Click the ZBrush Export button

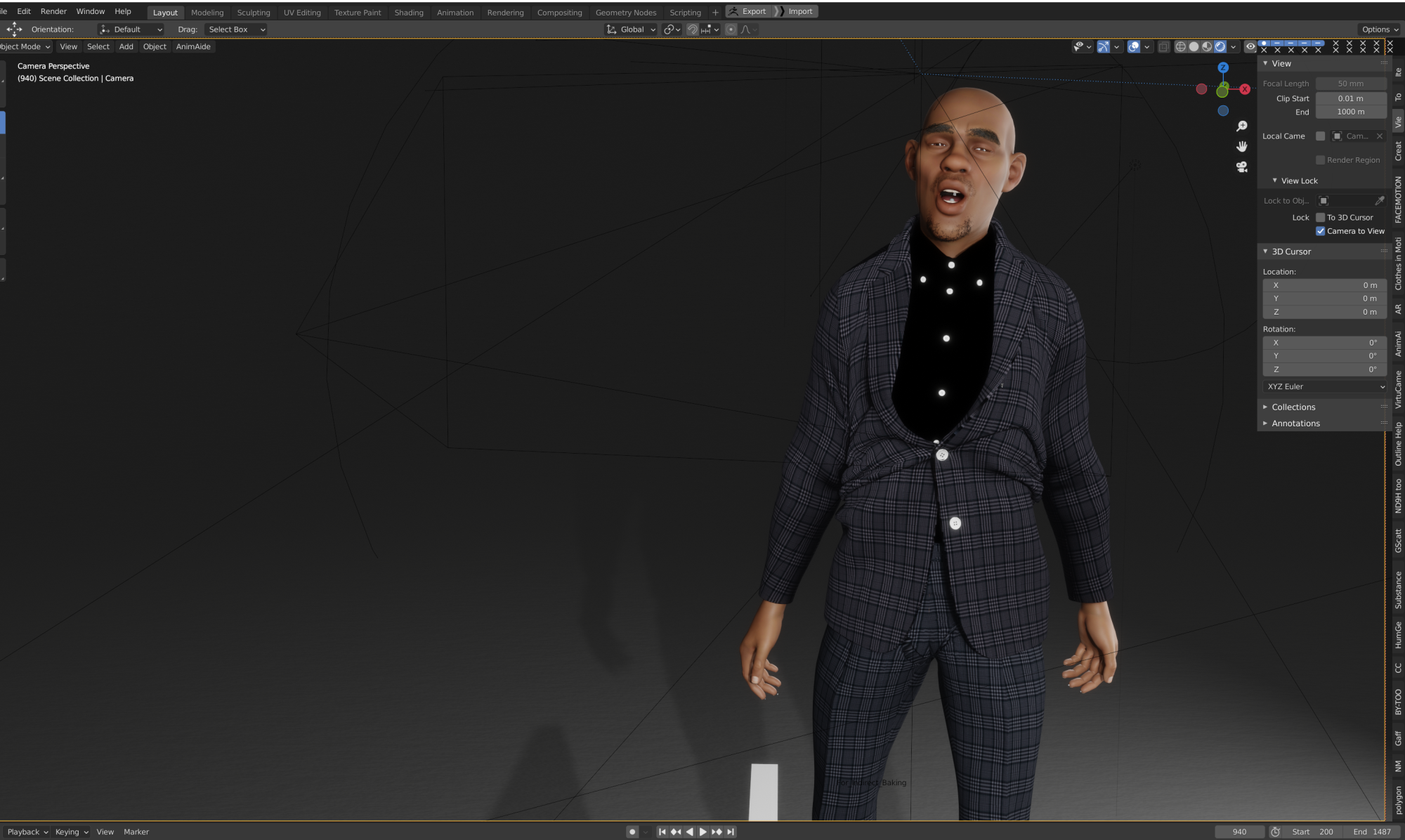click(747, 11)
